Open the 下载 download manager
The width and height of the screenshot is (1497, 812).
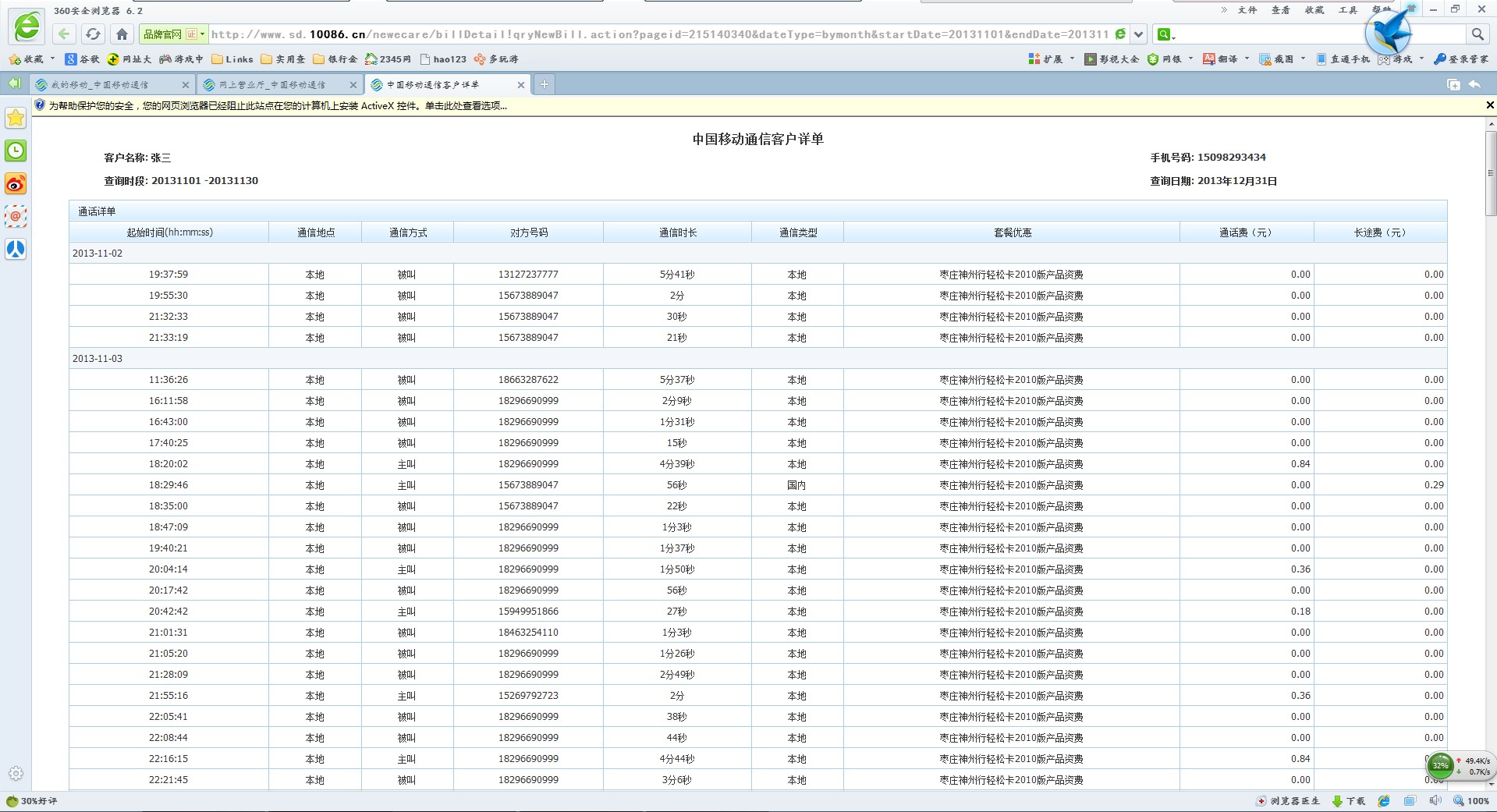click(1348, 801)
